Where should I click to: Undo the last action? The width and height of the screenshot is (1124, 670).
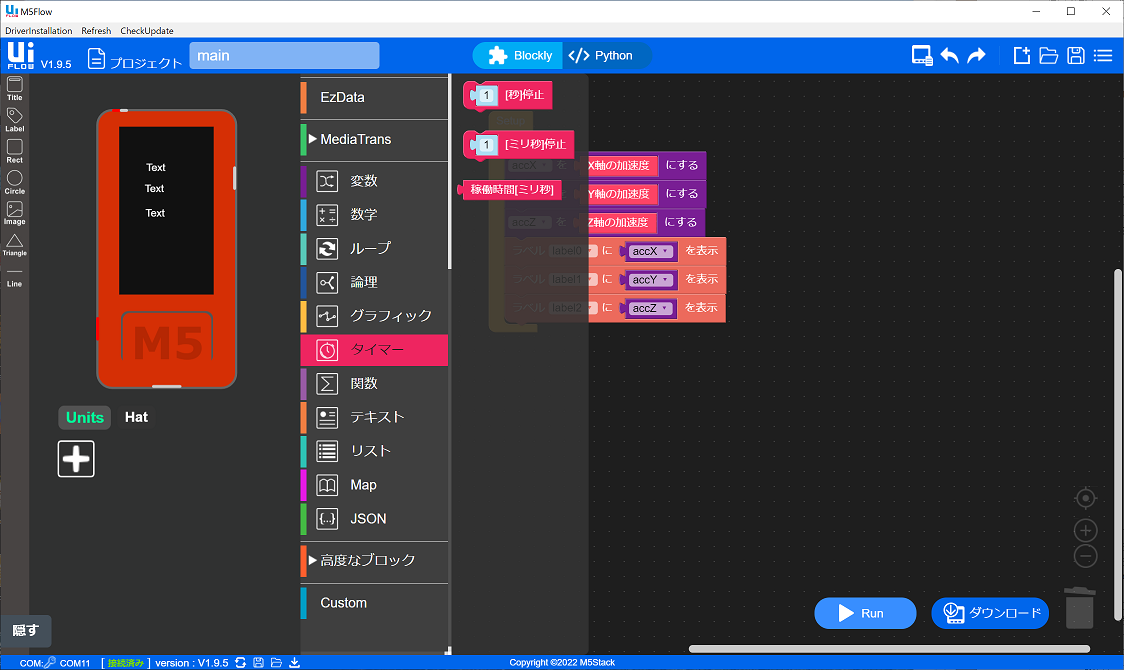950,56
